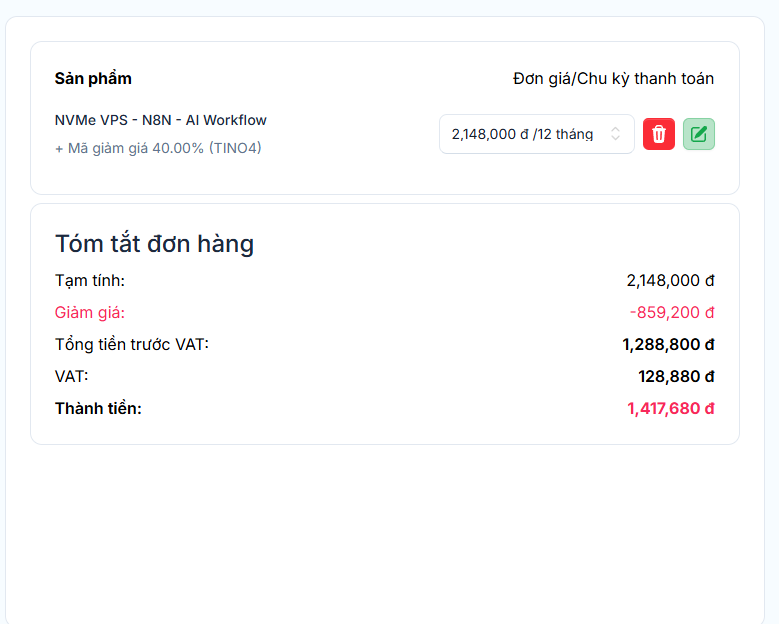
Task: Click the VAT label
Action: click(71, 376)
